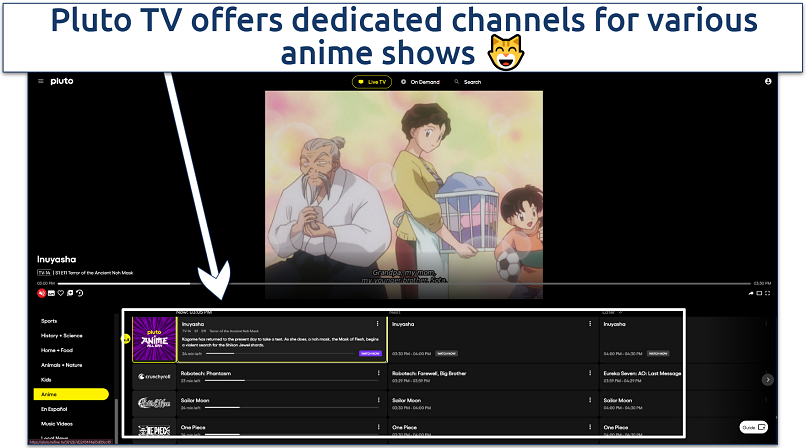Viewport: 806px width, 448px height.
Task: Select the Crunchyroll channel logo
Action: [155, 377]
